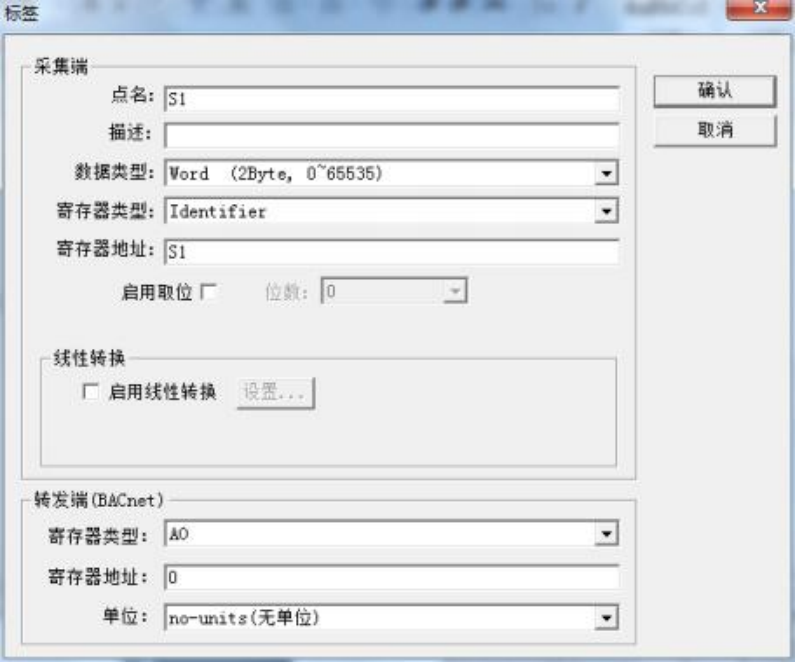Screen dimensions: 796x662
Task: Click the 确认 confirm button
Action: [715, 91]
